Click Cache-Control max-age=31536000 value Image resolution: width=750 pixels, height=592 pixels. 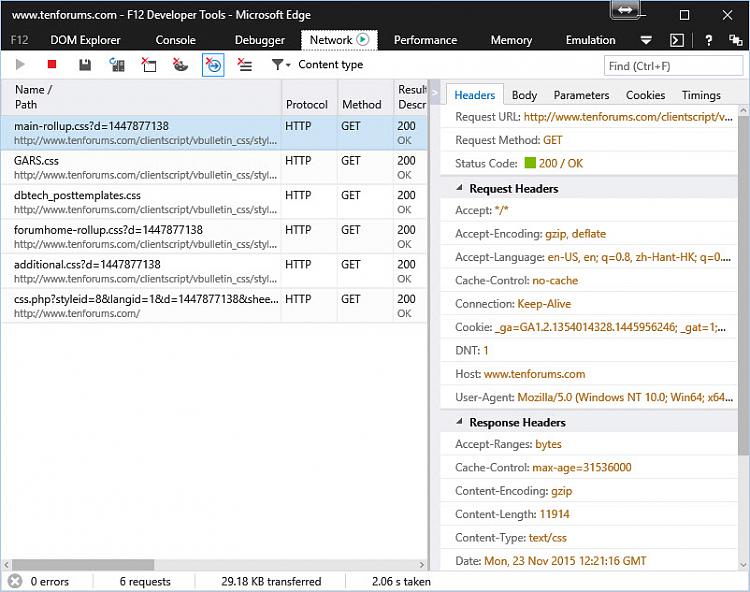[582, 468]
